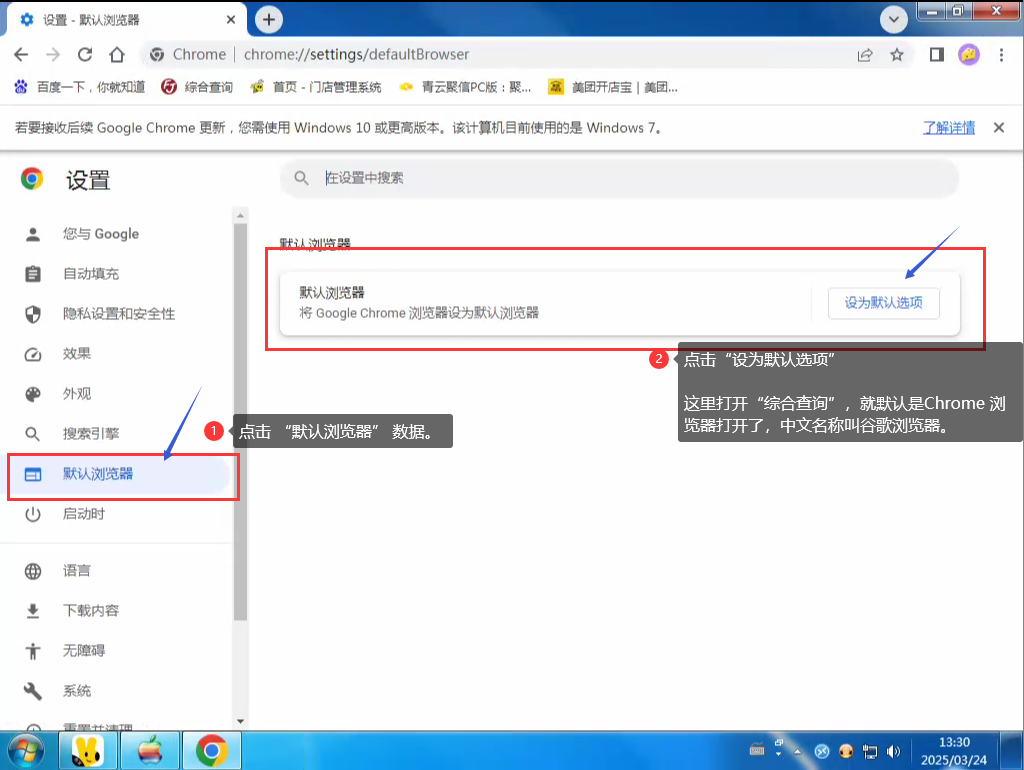The width and height of the screenshot is (1024, 770).
Task: Open 搜索引擎 settings section
Action: [90, 434]
